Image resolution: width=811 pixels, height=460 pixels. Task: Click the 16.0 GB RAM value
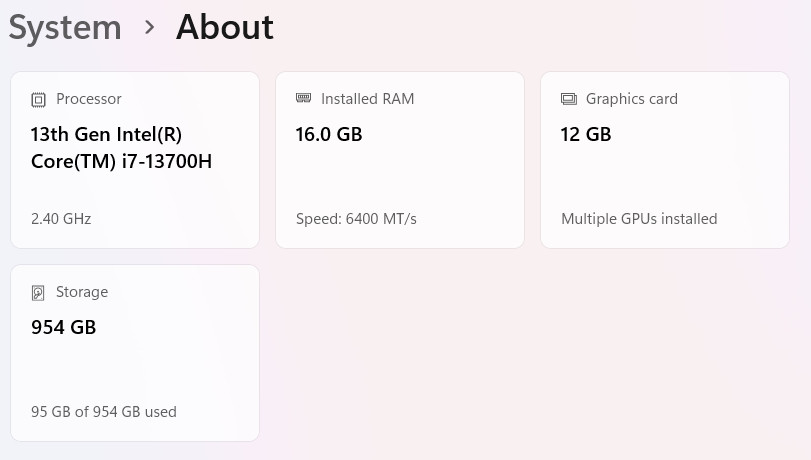[x=329, y=135]
